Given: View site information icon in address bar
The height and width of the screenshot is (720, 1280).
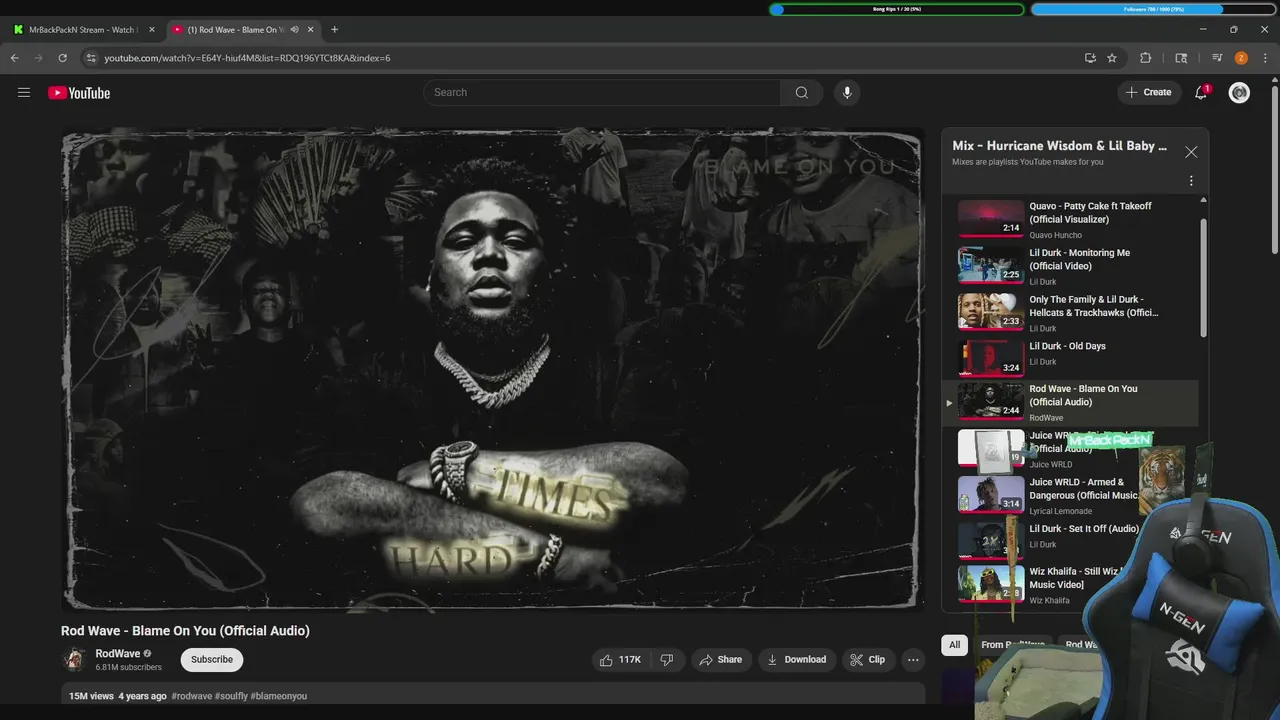Looking at the screenshot, I should point(91,58).
